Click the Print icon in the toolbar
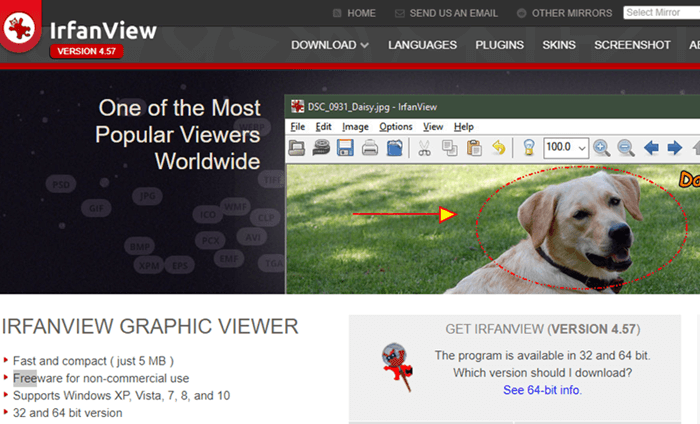 [370, 148]
